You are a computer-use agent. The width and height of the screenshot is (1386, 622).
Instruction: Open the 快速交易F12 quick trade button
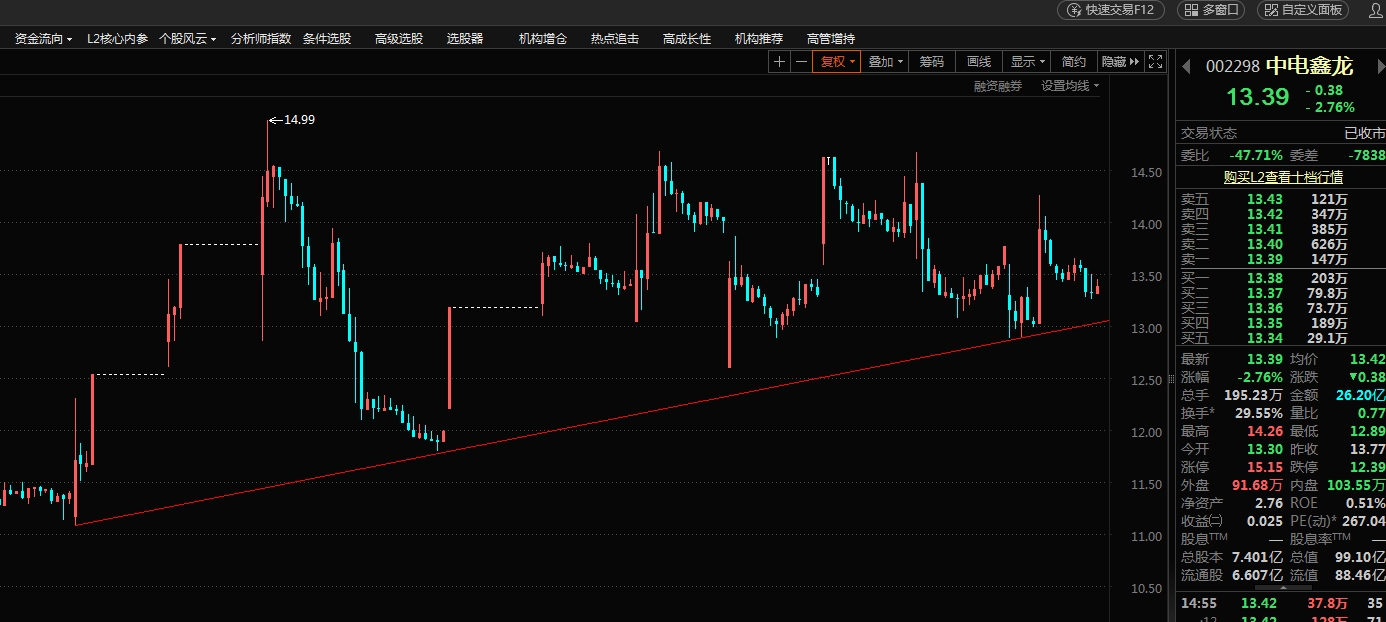(1111, 10)
